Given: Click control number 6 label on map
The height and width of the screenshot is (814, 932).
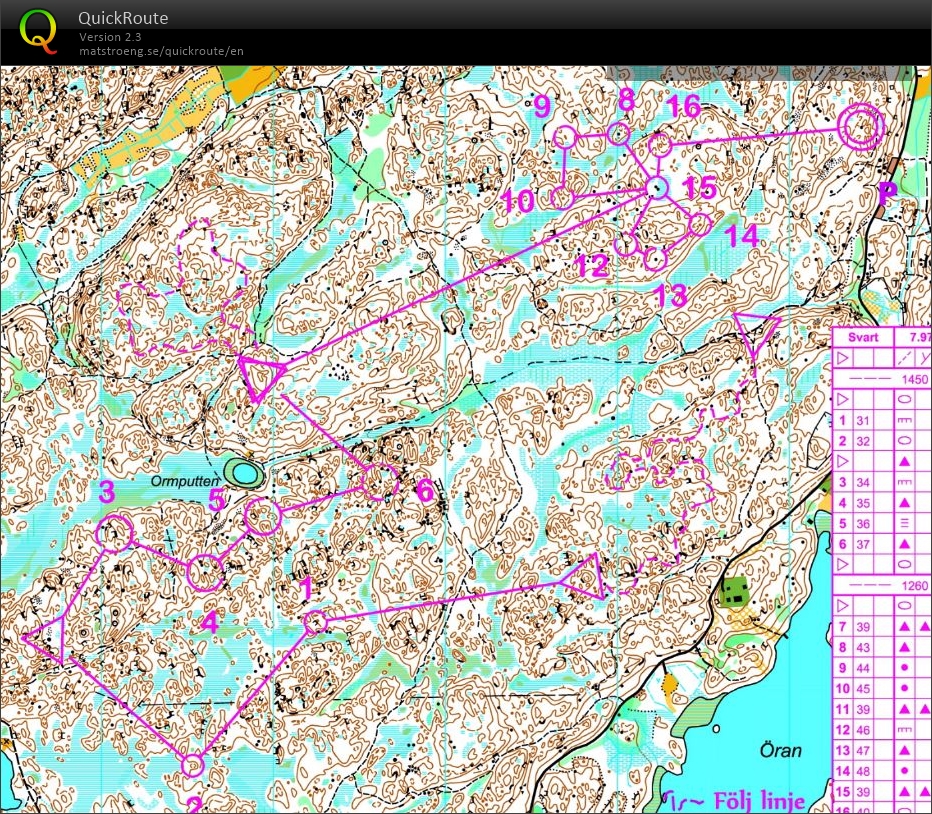Looking at the screenshot, I should (x=426, y=491).
